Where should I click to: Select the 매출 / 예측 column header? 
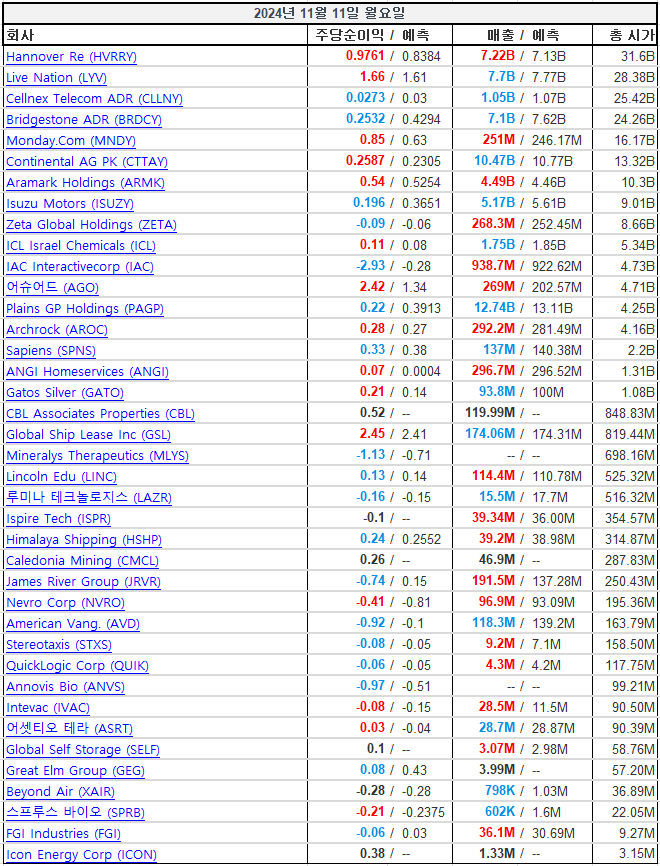523,35
